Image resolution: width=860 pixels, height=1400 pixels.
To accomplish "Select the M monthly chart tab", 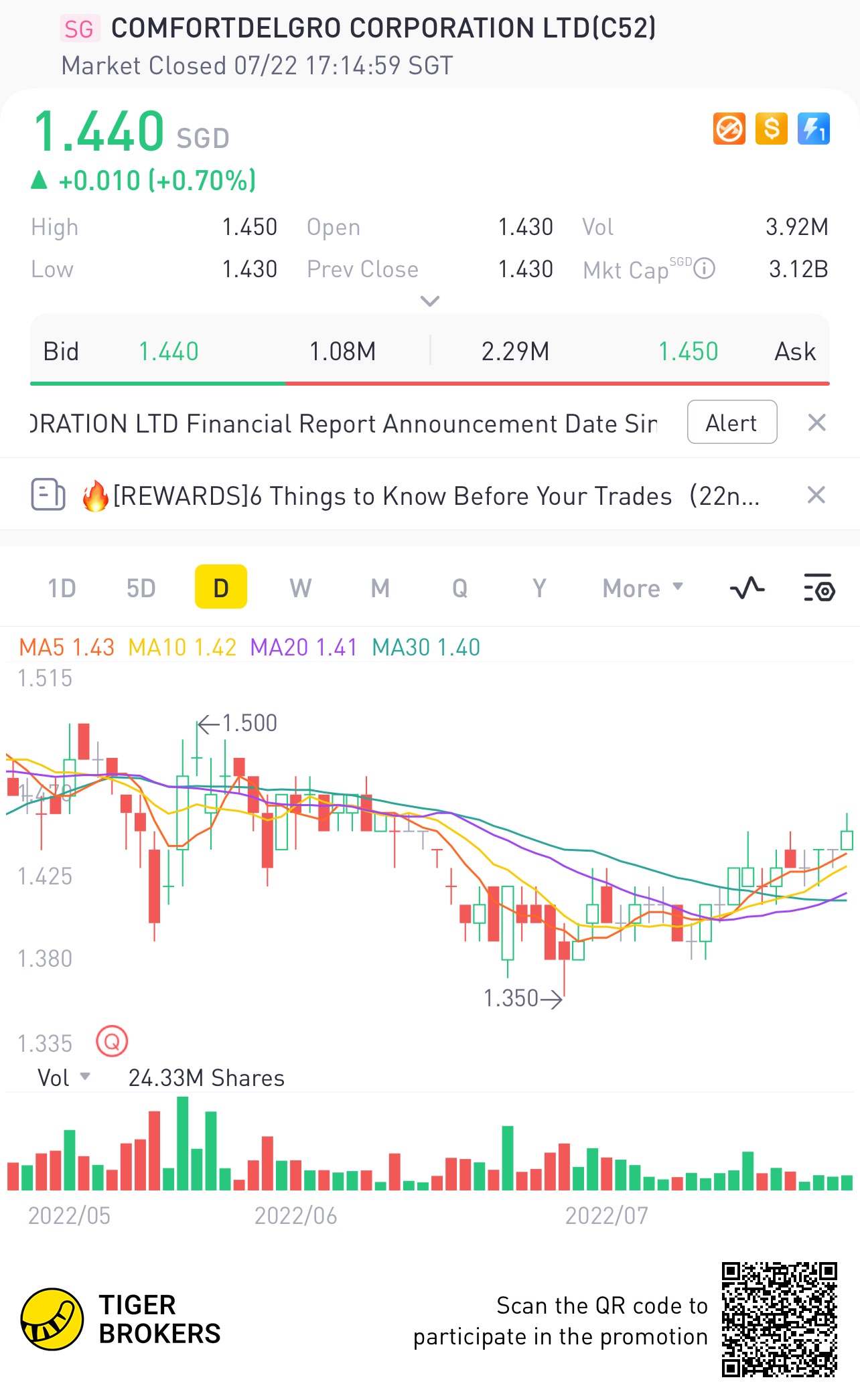I will [x=380, y=588].
